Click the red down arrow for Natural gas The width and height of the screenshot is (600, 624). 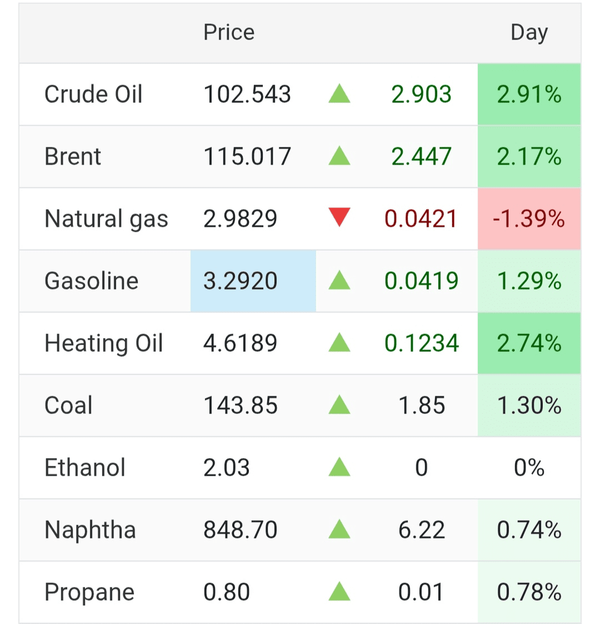[339, 218]
